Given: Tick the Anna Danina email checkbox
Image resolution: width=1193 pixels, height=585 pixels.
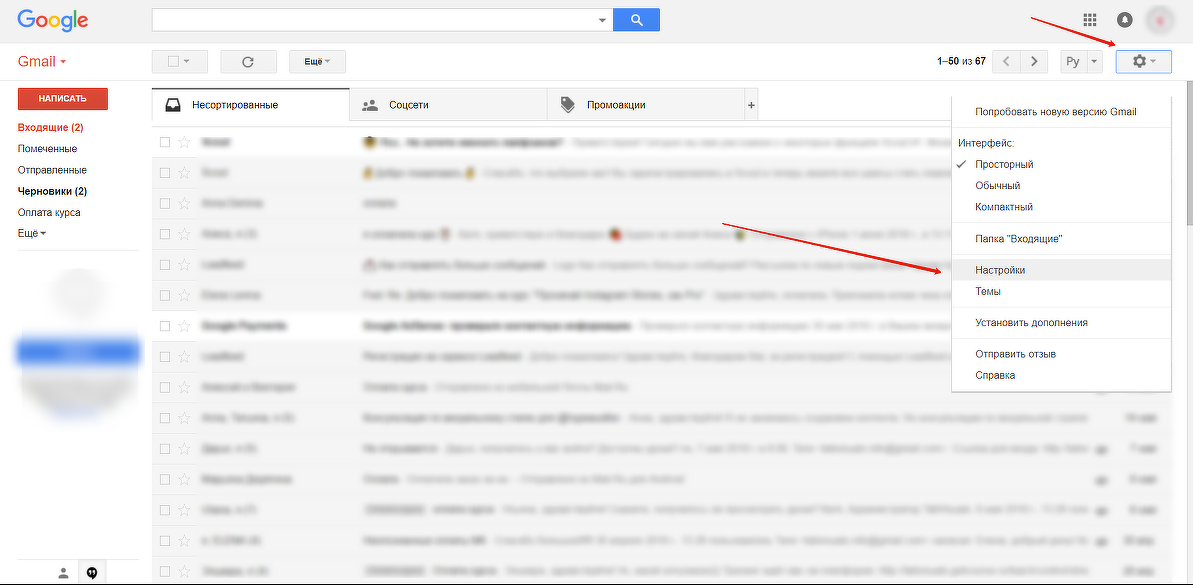Looking at the screenshot, I should [164, 203].
